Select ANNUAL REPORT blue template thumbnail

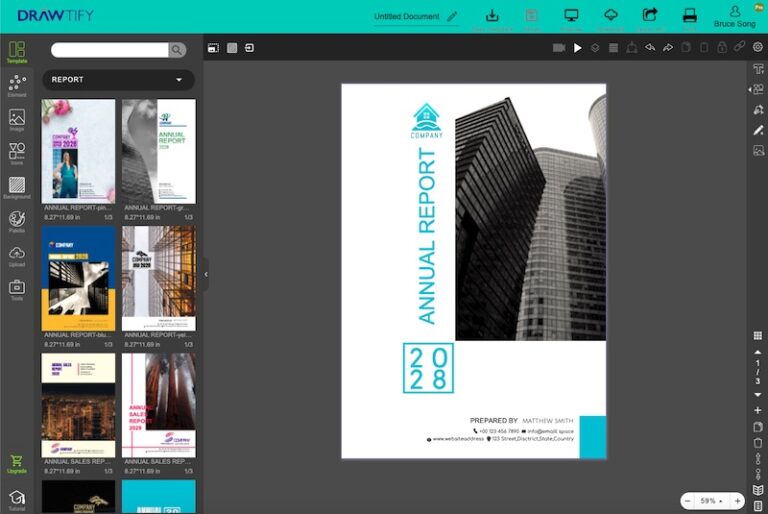[x=78, y=278]
